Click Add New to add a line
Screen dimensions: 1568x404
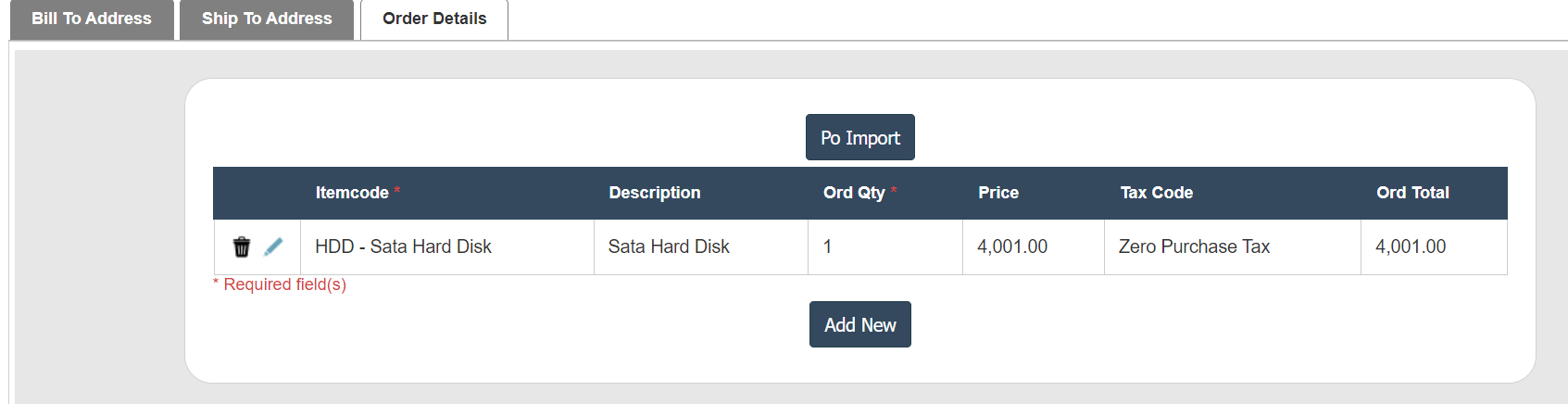pyautogui.click(x=859, y=324)
